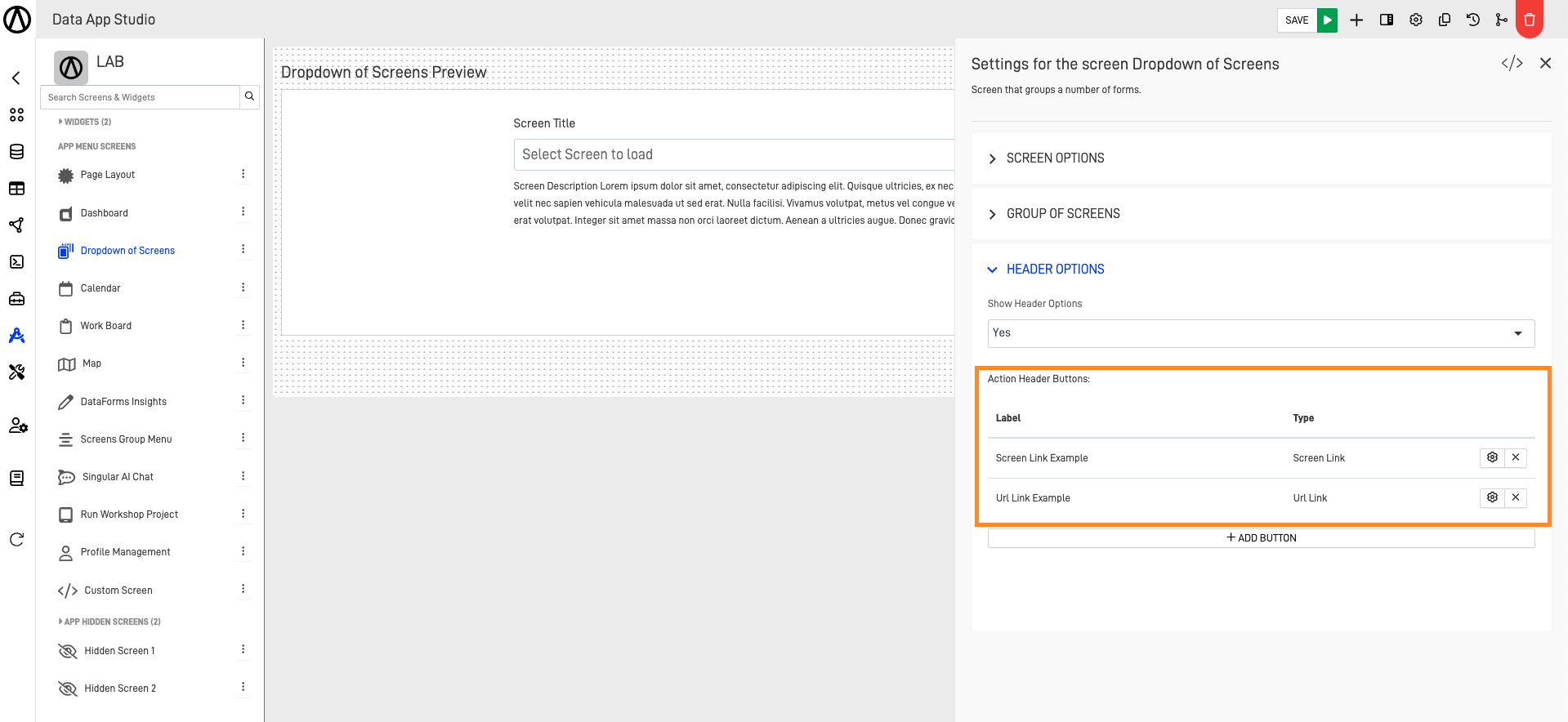Select the Dropdown of Screens item
The height and width of the screenshot is (722, 1568).
tap(127, 251)
